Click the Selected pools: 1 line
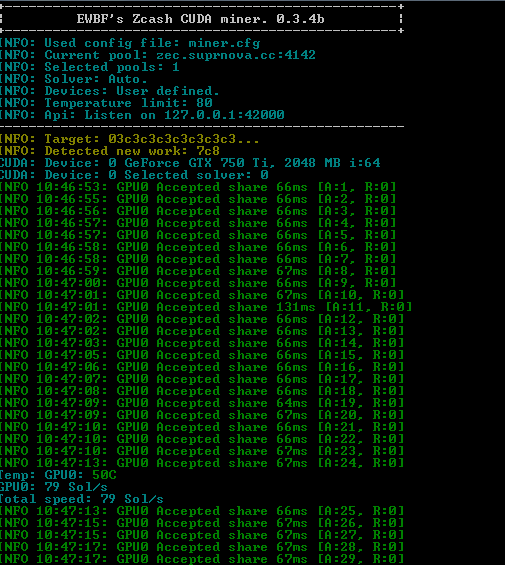 [89, 67]
